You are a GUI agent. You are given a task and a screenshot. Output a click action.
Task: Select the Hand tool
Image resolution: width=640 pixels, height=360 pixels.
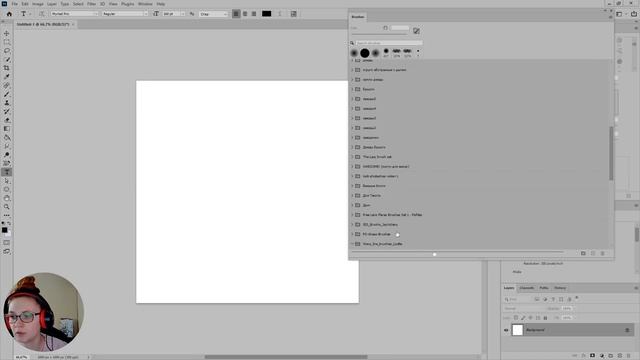(7, 198)
